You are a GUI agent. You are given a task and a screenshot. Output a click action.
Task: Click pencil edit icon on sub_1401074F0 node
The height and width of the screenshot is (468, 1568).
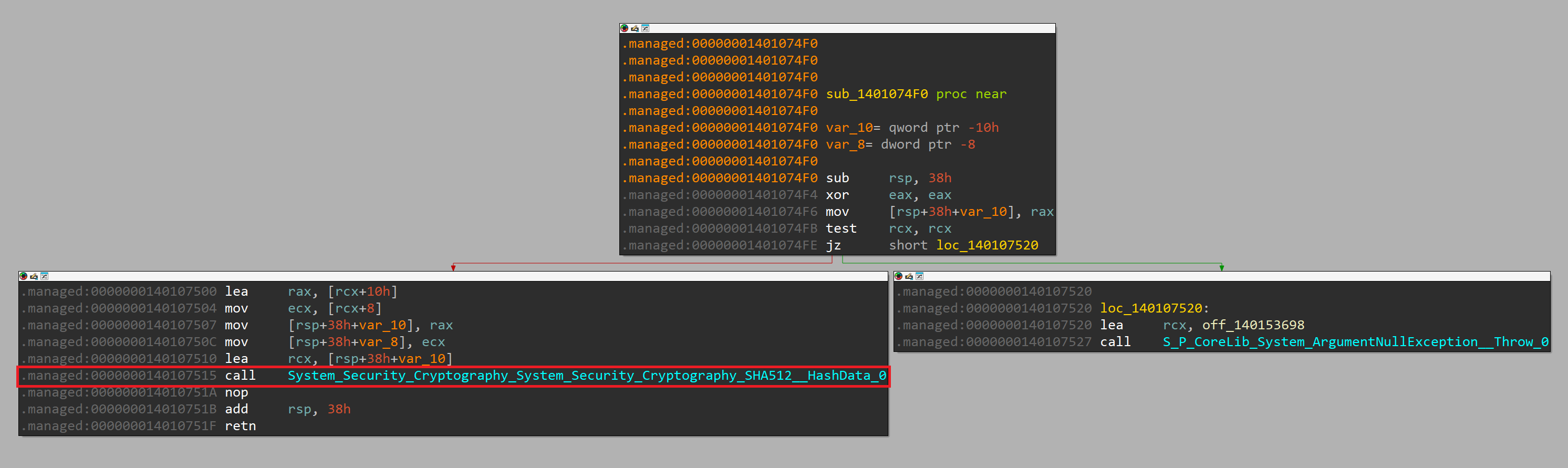click(x=635, y=28)
